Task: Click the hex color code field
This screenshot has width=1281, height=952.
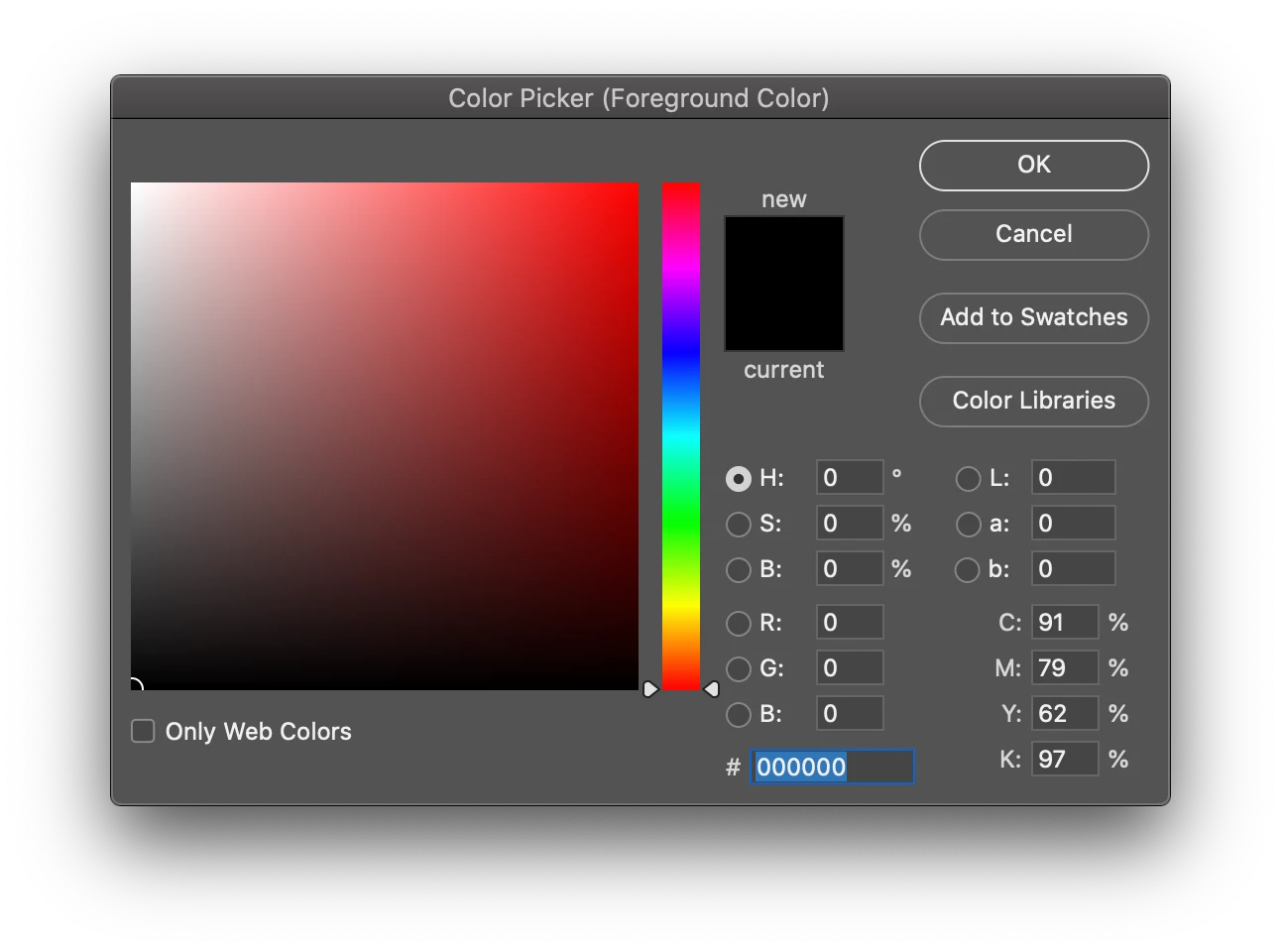Action: (x=833, y=767)
